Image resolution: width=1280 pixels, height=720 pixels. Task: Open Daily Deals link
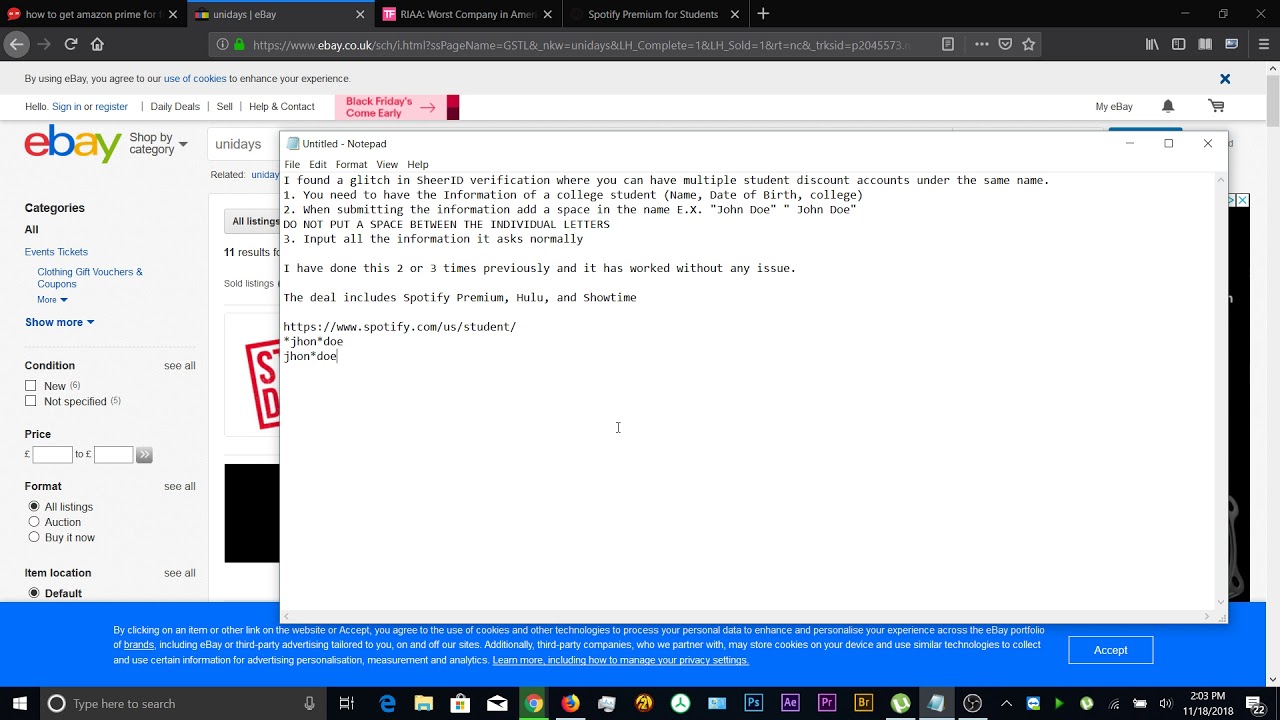pyautogui.click(x=175, y=106)
